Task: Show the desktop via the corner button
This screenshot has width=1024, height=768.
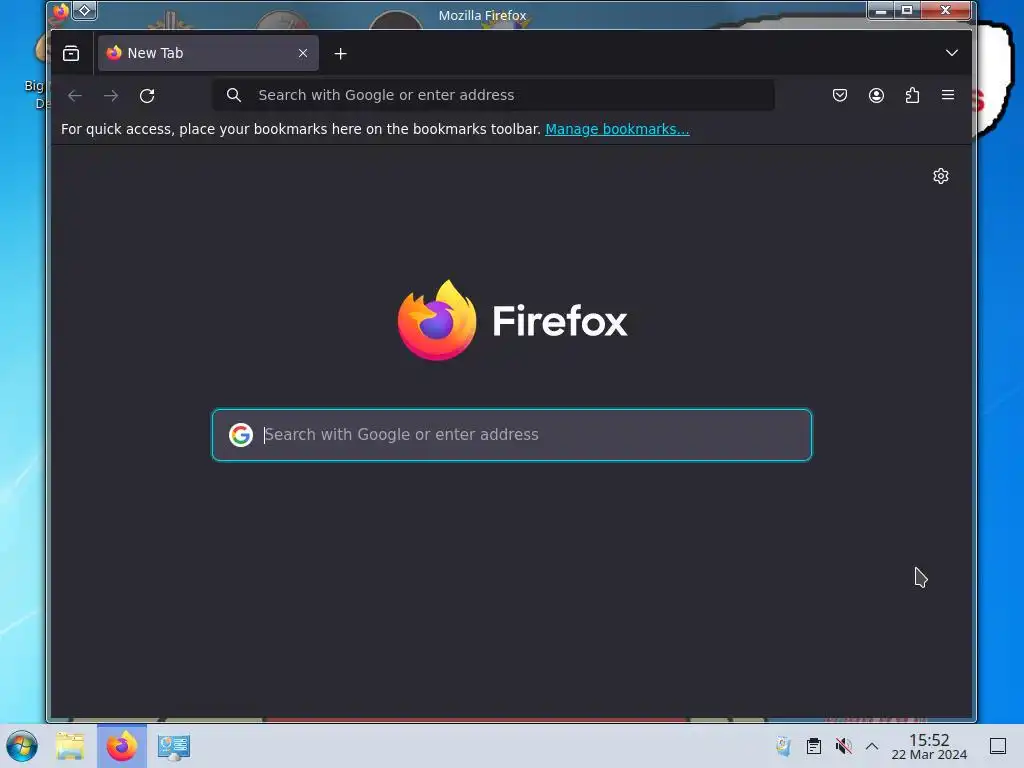Action: [998, 746]
